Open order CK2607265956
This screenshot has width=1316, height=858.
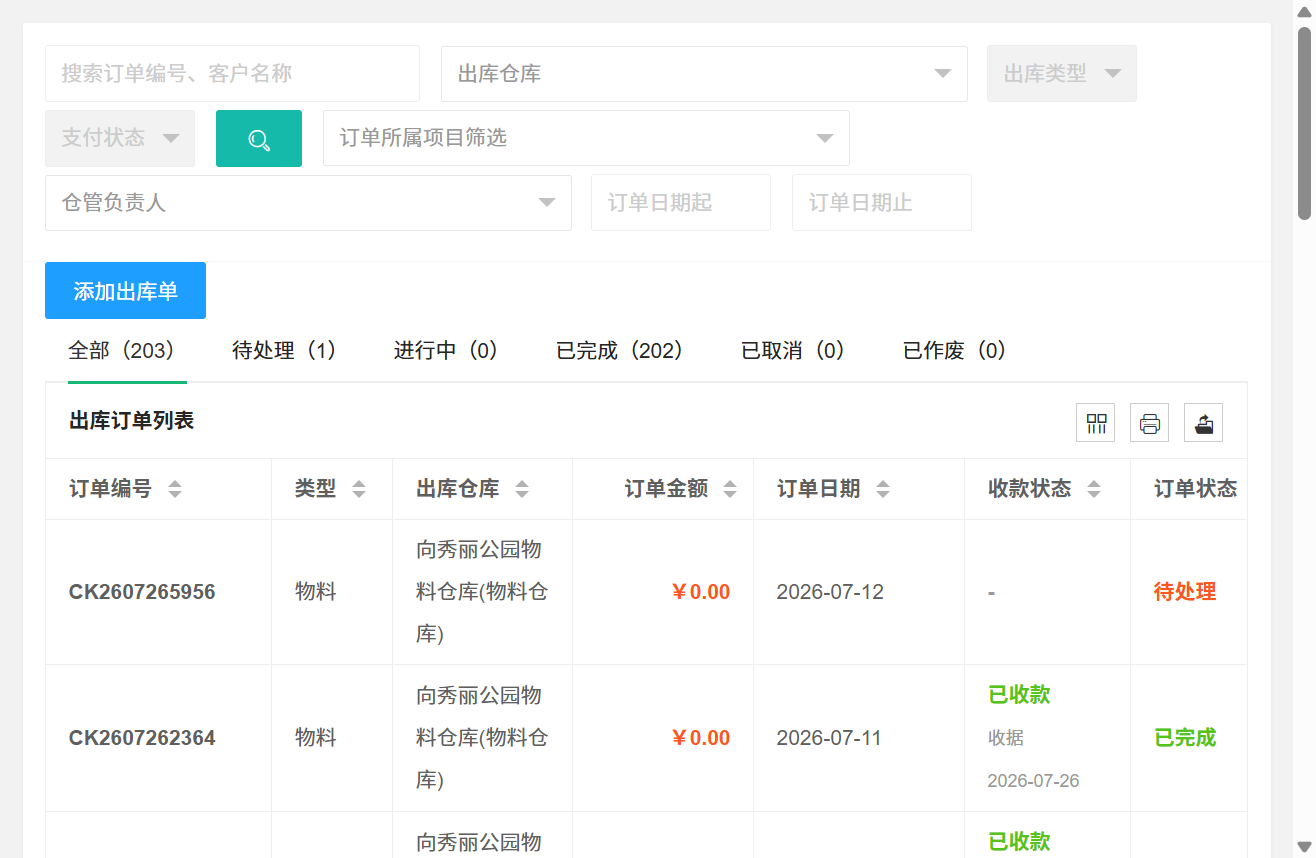[x=142, y=592]
